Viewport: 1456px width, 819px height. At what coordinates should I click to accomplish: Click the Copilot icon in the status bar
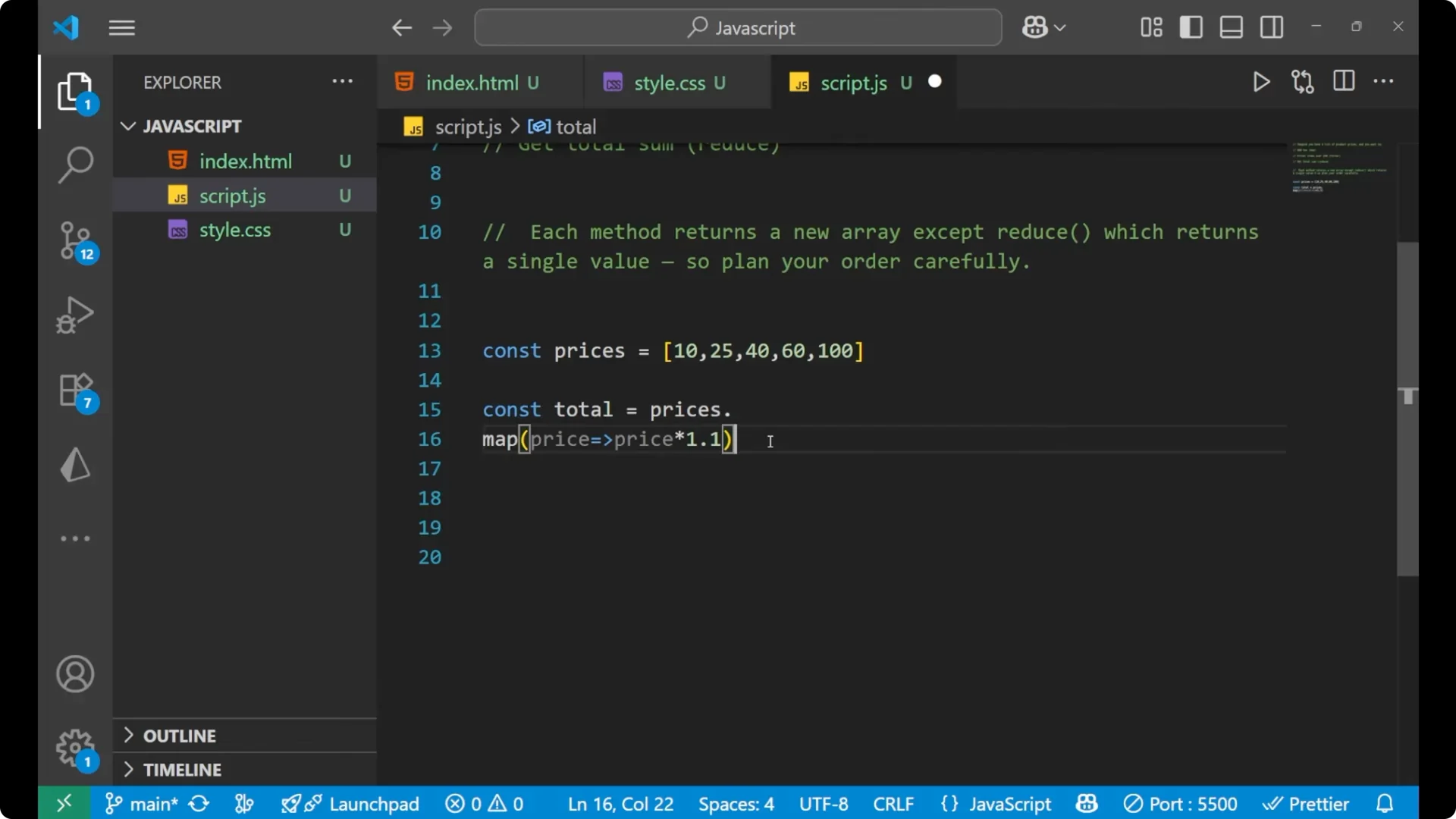(1086, 803)
